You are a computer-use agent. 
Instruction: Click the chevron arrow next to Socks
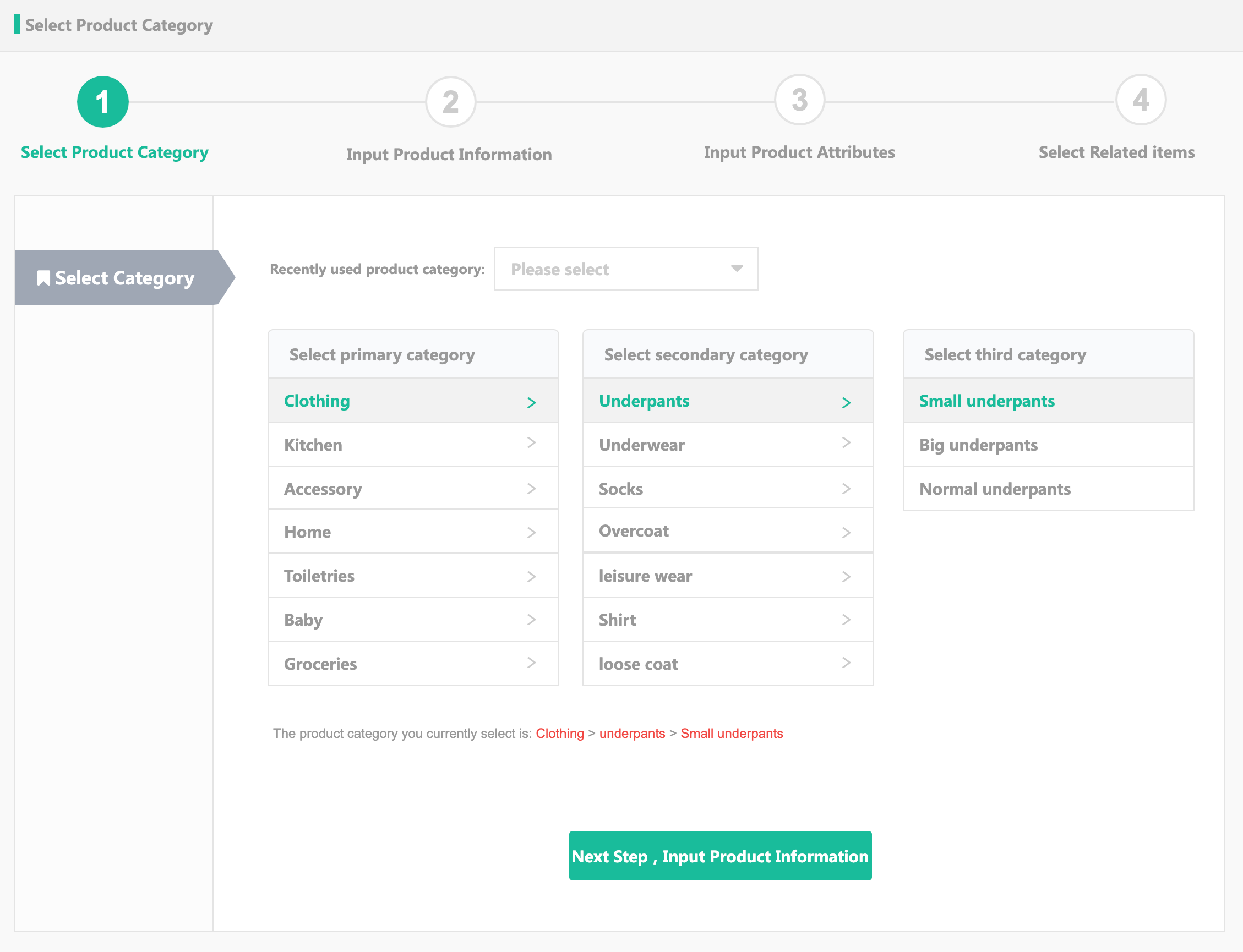pos(846,489)
